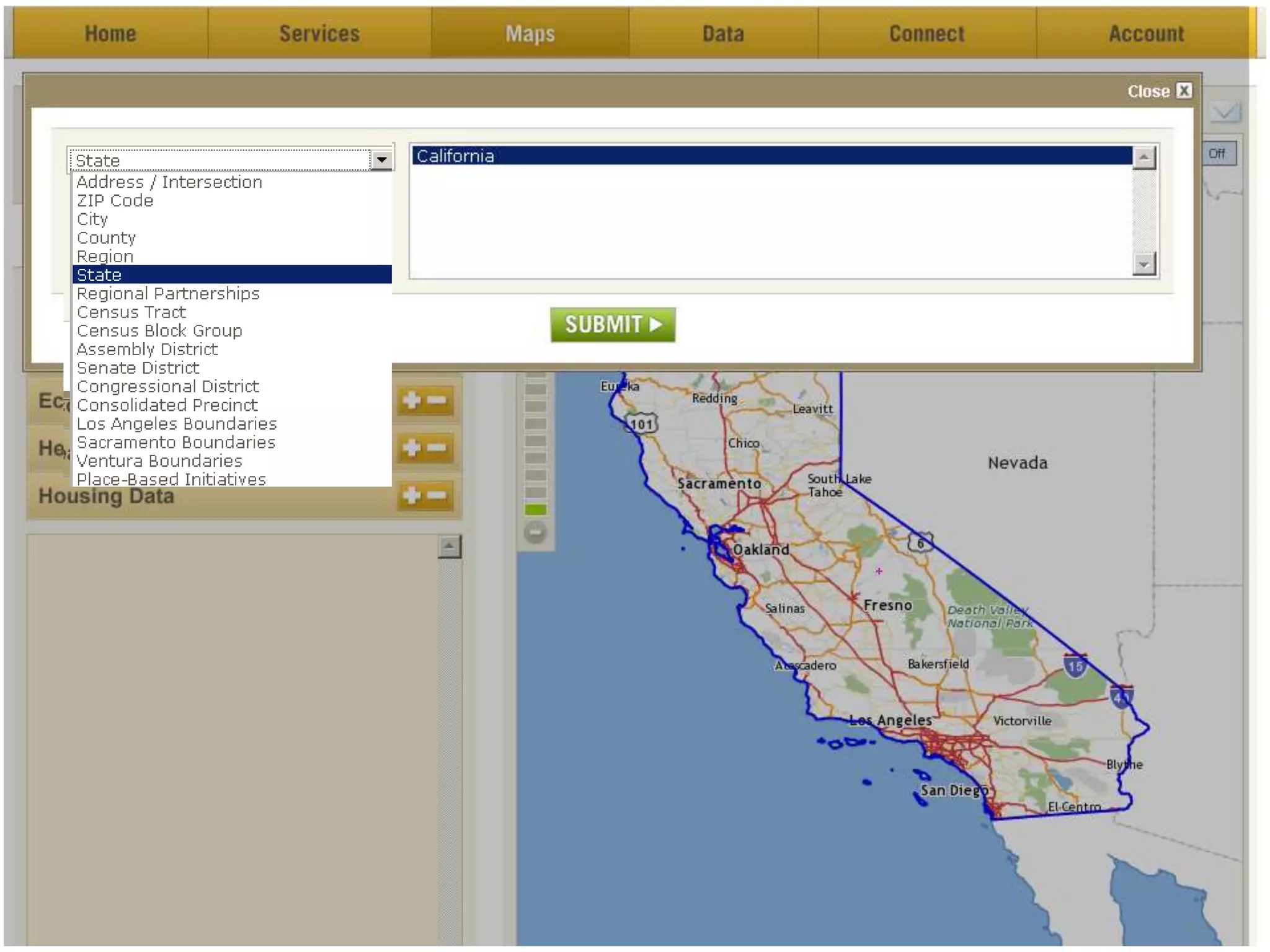Click the green SUBMIT button
The width and height of the screenshot is (1270, 952).
tap(613, 324)
